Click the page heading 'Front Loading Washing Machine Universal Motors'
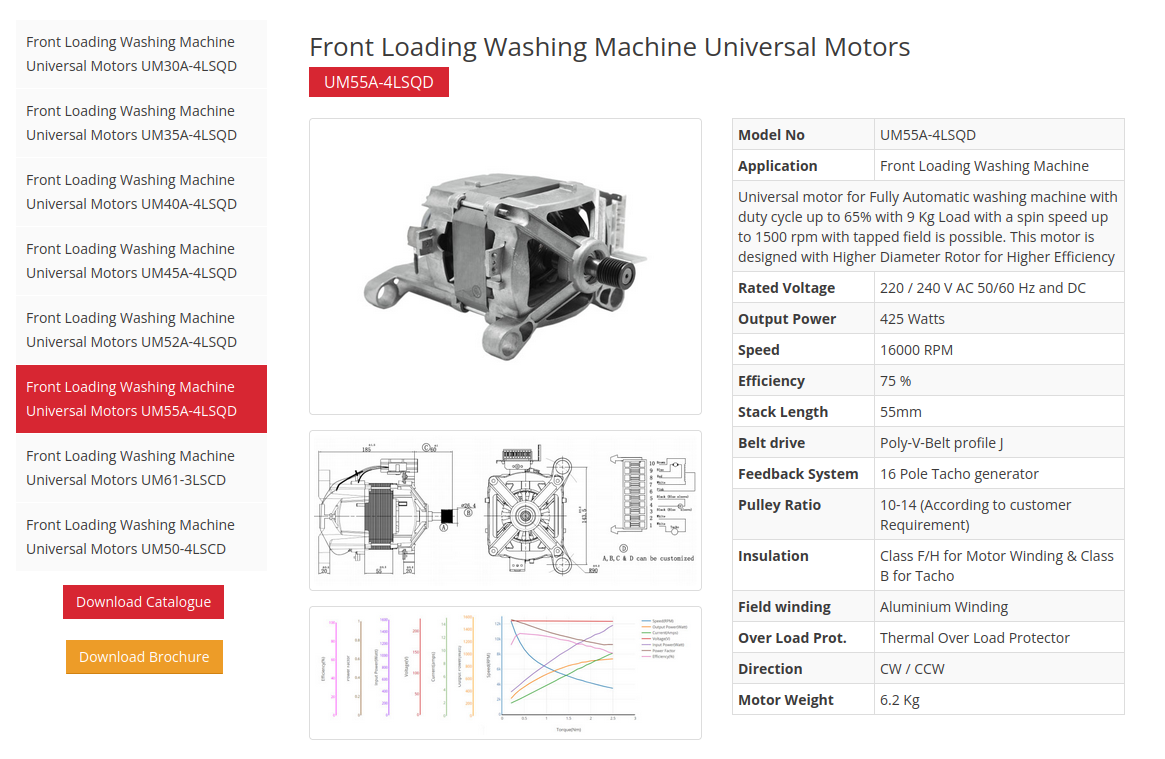The image size is (1165, 759). [609, 47]
